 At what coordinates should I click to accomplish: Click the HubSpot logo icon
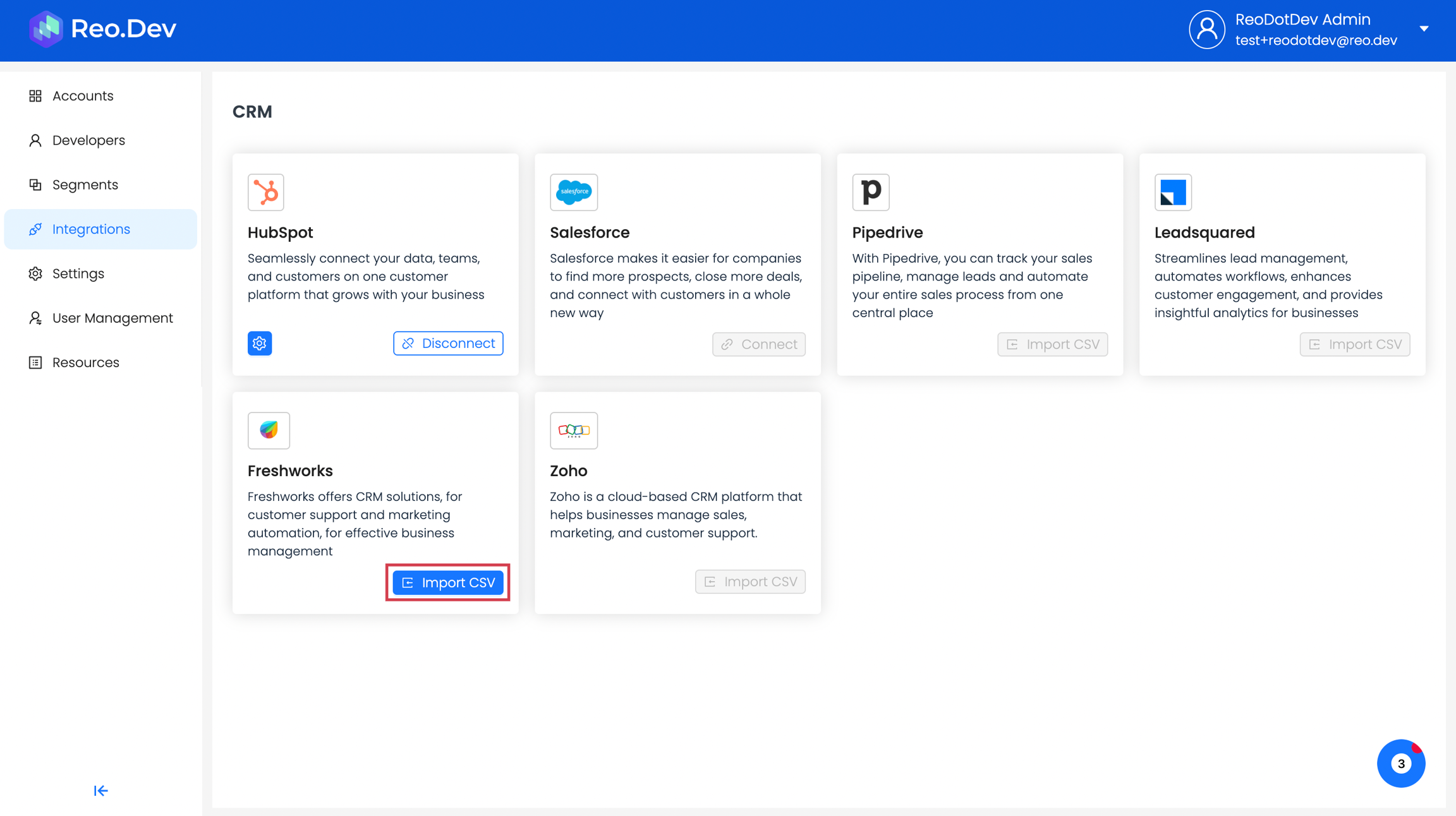(x=265, y=192)
